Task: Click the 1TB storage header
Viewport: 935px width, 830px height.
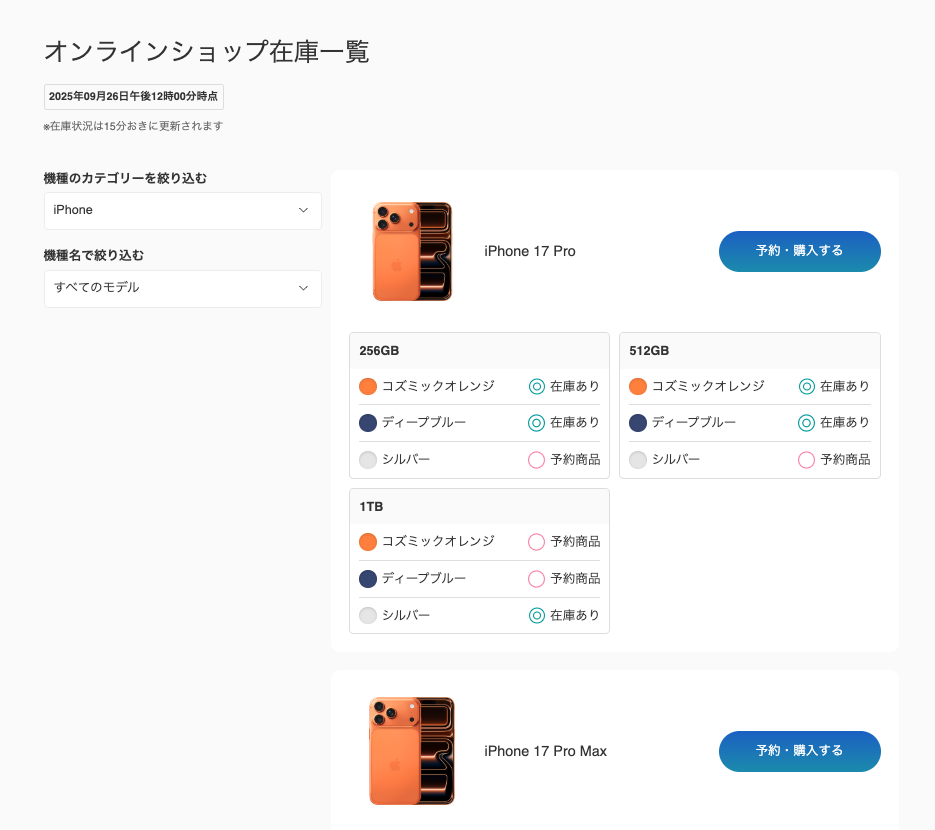Action: coord(479,506)
